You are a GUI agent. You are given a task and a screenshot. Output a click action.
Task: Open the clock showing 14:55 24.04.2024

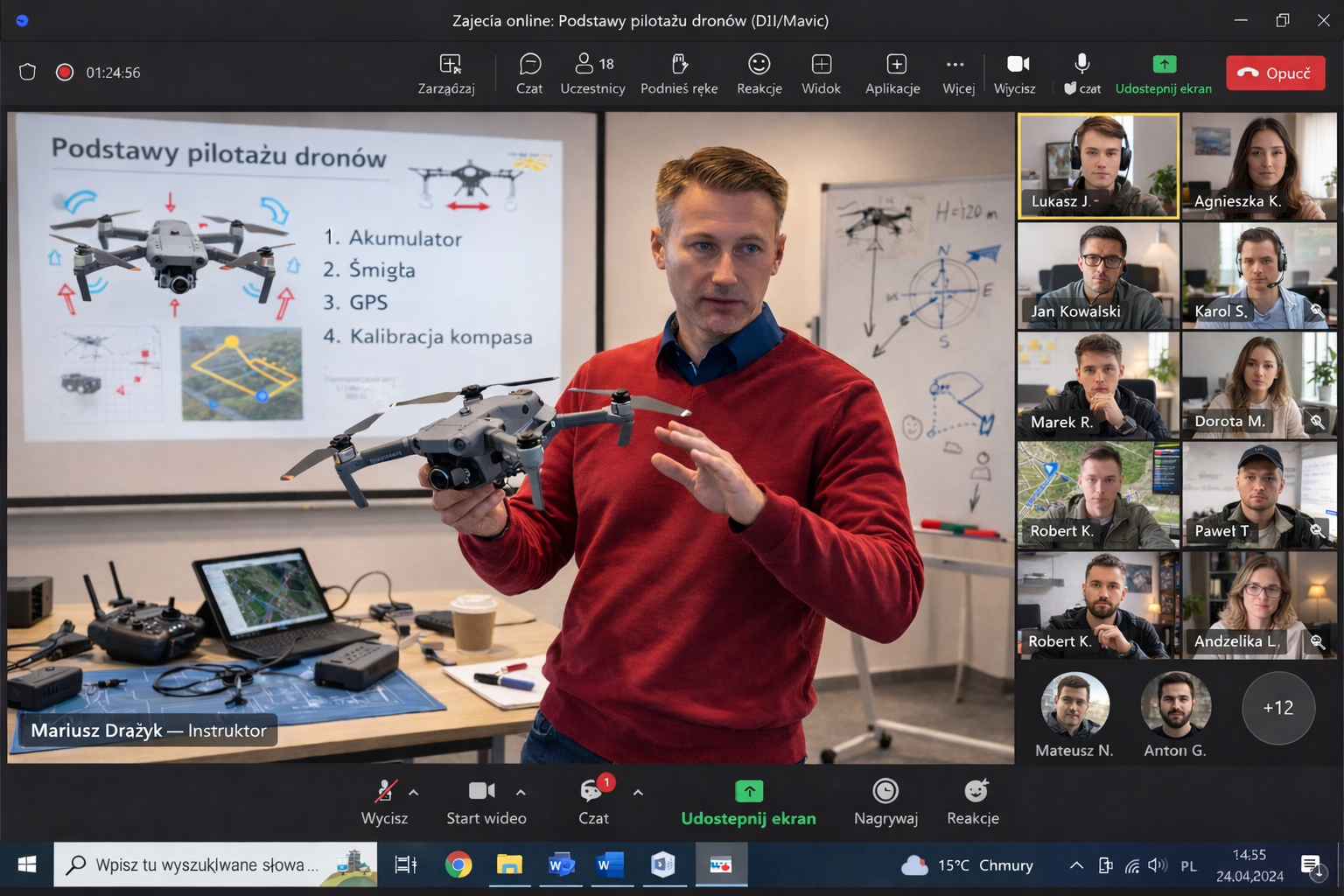coord(1249,865)
